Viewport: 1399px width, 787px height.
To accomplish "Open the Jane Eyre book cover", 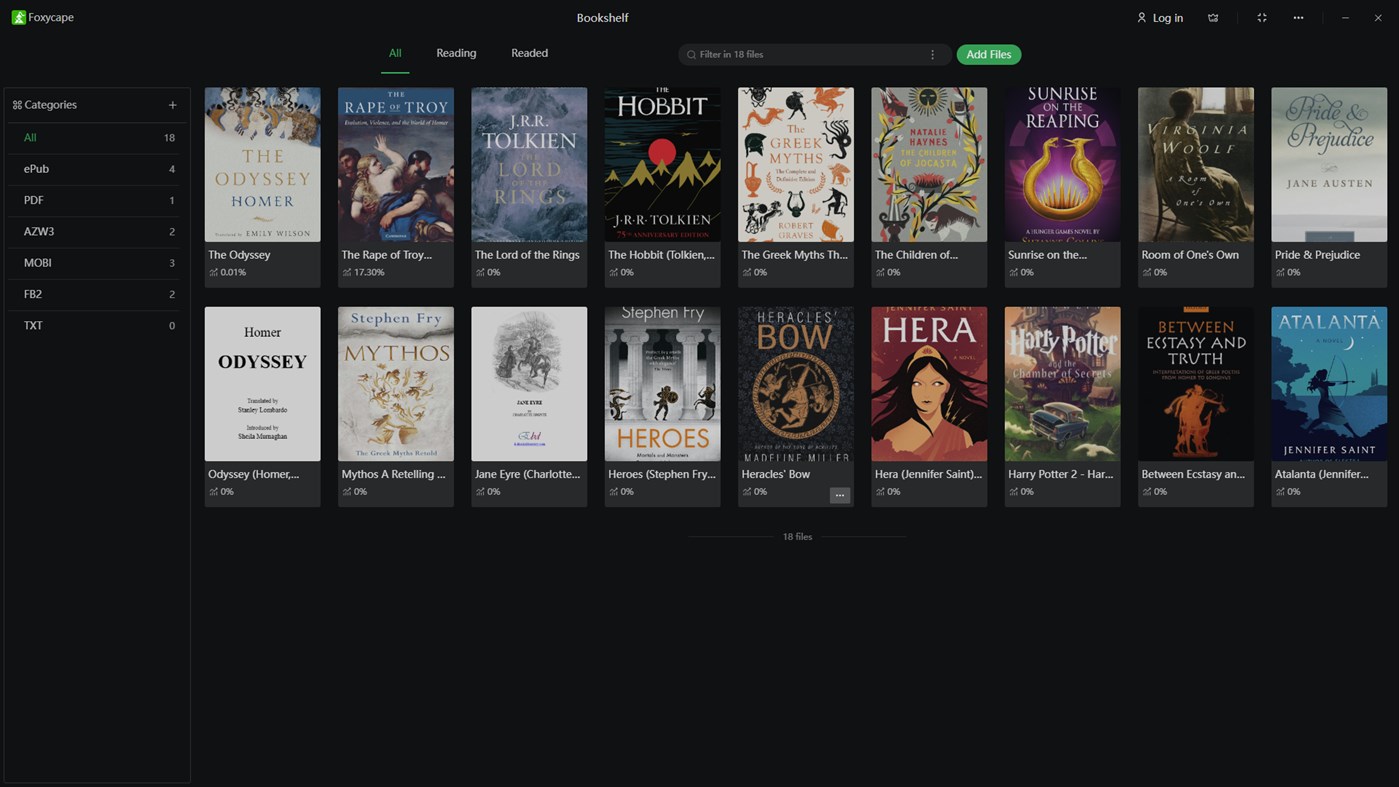I will click(x=529, y=384).
